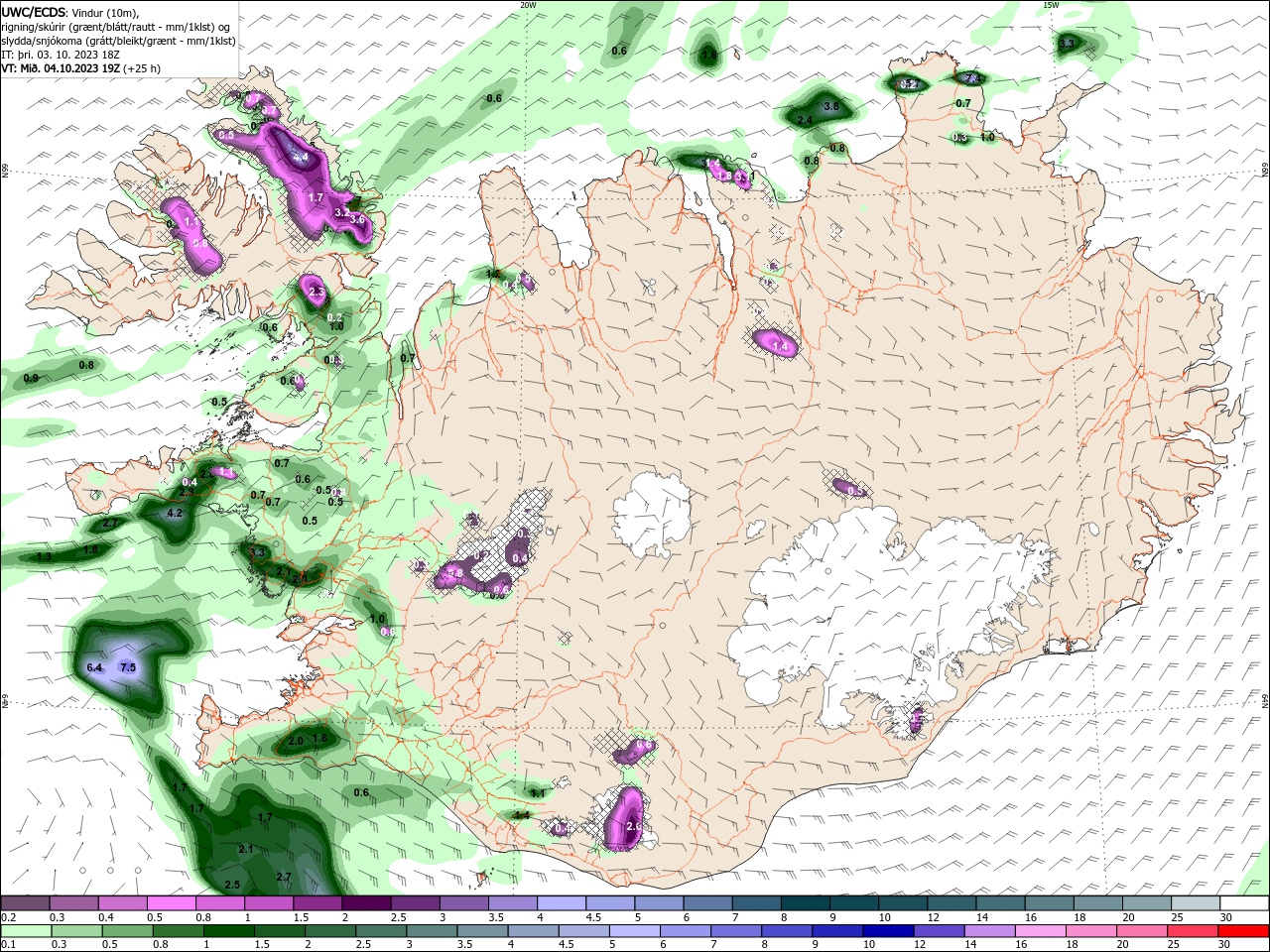This screenshot has width=1270, height=952.
Task: Click the '20W' longitude label
Action: pos(529,5)
